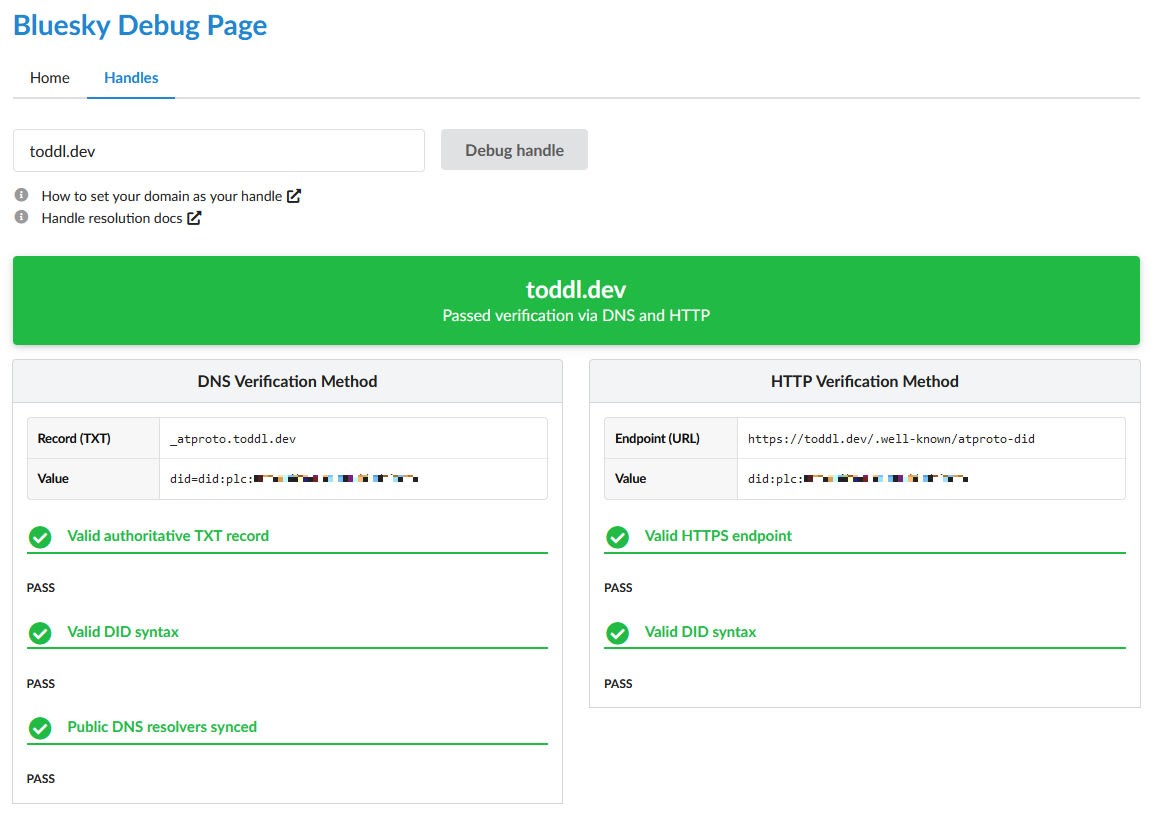The width and height of the screenshot is (1166, 813).
Task: Click 'Passed verification via DNS and HTTP' text
Action: click(576, 315)
